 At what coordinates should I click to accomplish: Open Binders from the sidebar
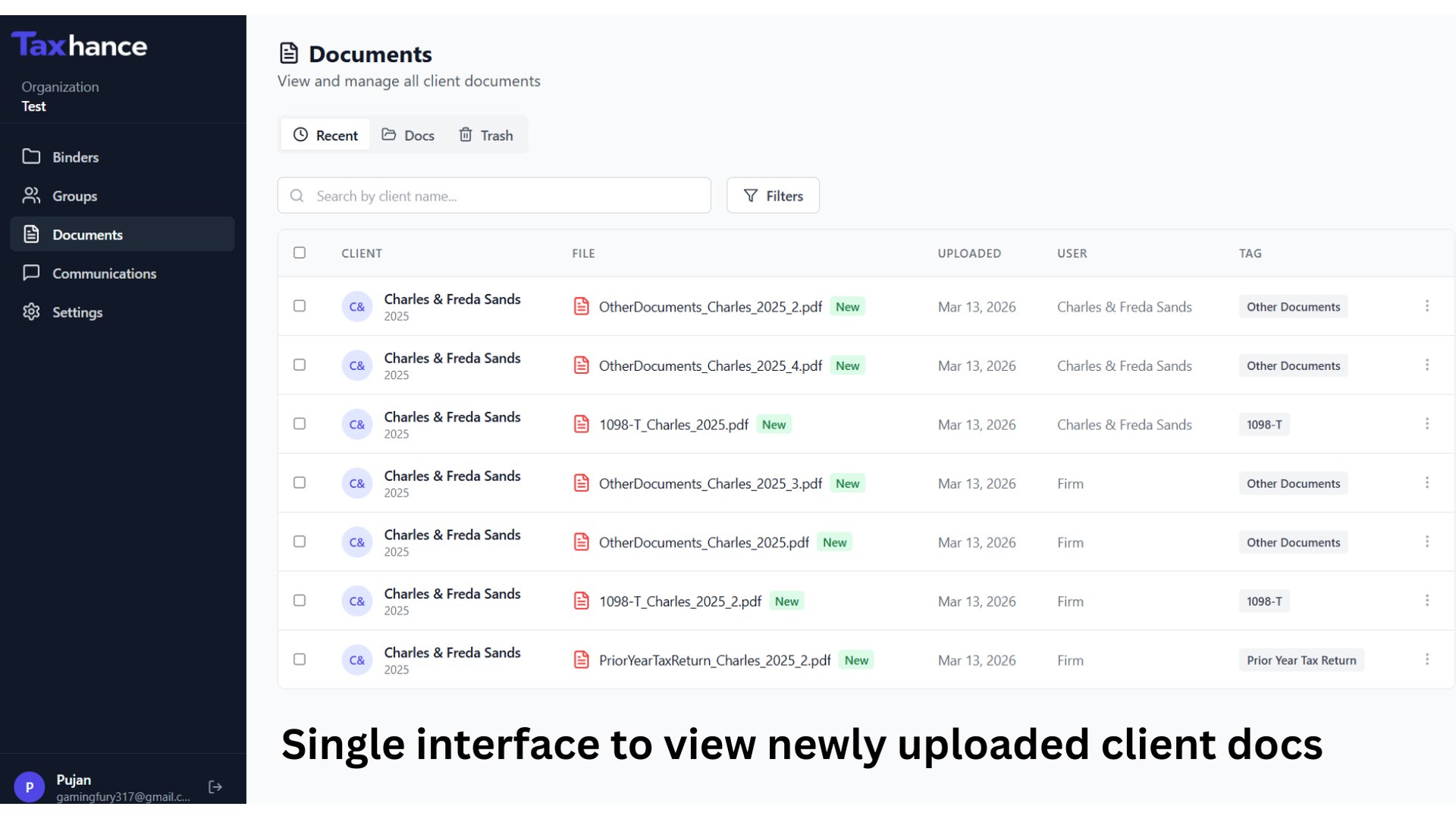(x=75, y=157)
